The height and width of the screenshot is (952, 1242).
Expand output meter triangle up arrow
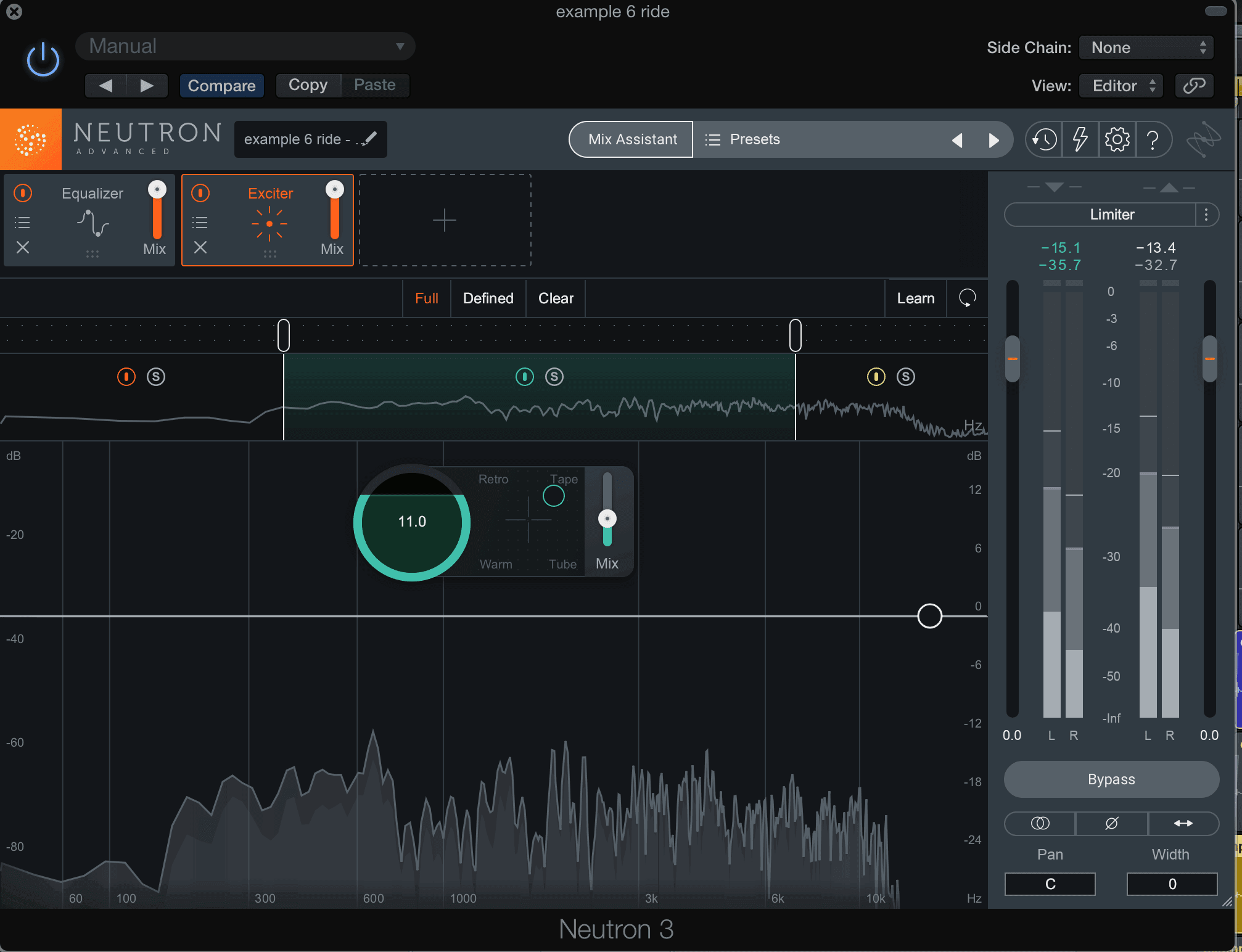pyautogui.click(x=1169, y=187)
